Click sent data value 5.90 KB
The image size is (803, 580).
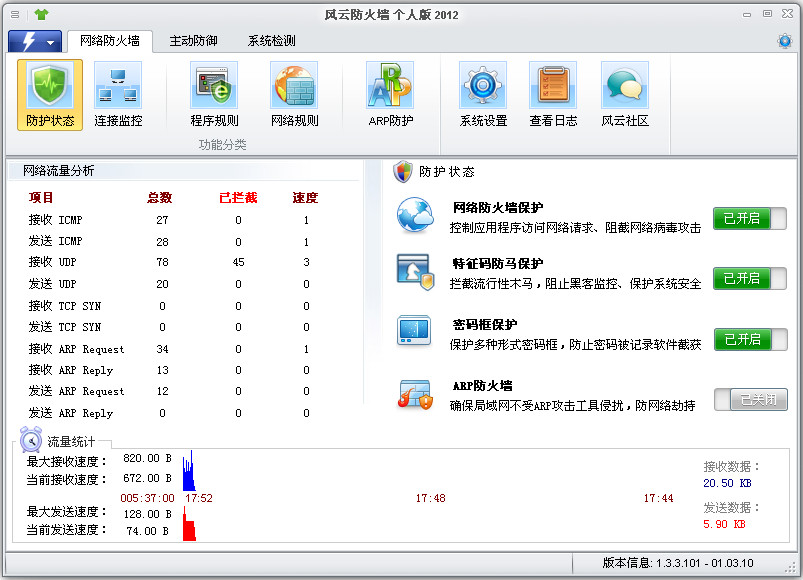[x=724, y=524]
